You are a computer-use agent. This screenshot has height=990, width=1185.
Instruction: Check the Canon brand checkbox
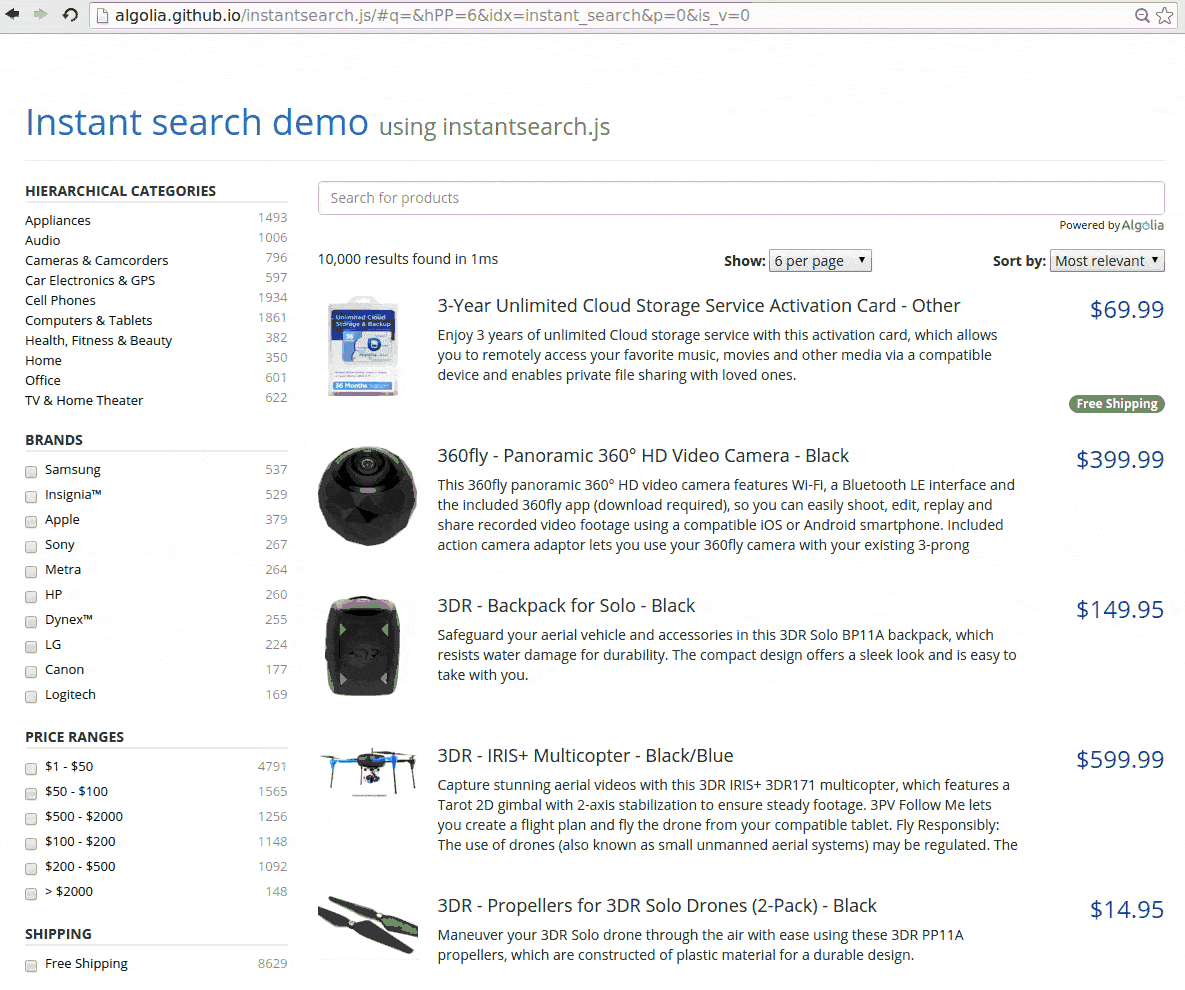pos(31,671)
